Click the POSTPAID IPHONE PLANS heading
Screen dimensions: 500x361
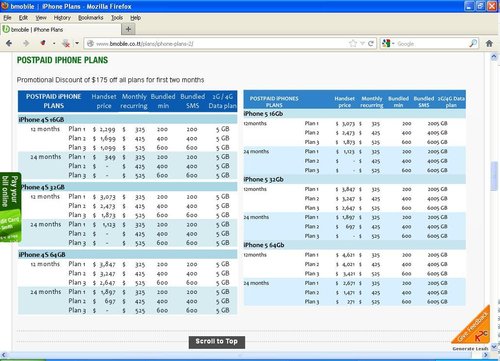(62, 60)
